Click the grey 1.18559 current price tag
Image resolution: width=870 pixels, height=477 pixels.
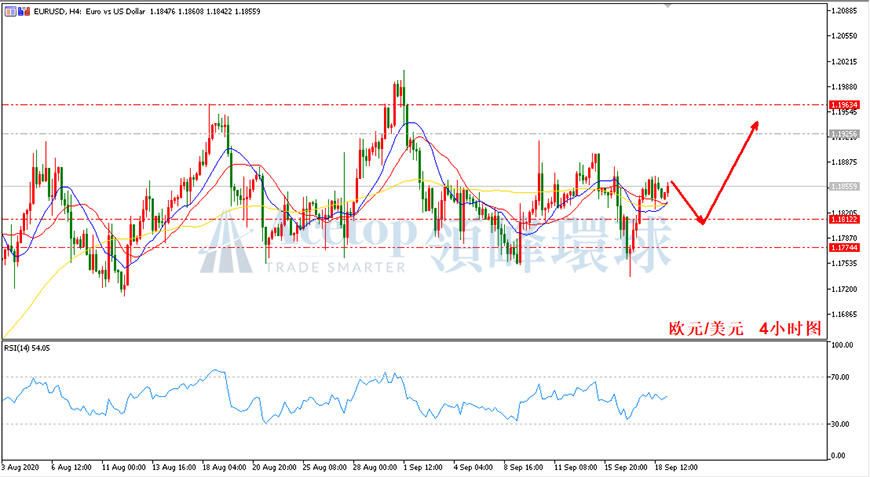[x=844, y=186]
